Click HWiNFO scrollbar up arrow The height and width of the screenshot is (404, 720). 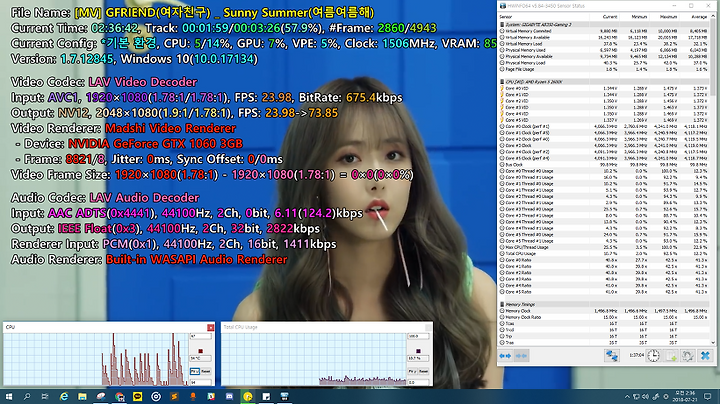(713, 16)
